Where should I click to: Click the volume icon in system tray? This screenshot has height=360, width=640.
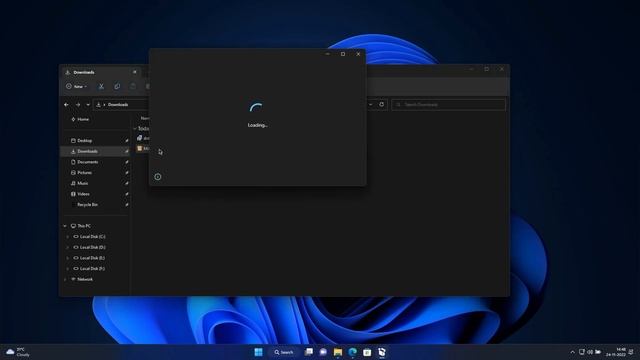coord(590,352)
